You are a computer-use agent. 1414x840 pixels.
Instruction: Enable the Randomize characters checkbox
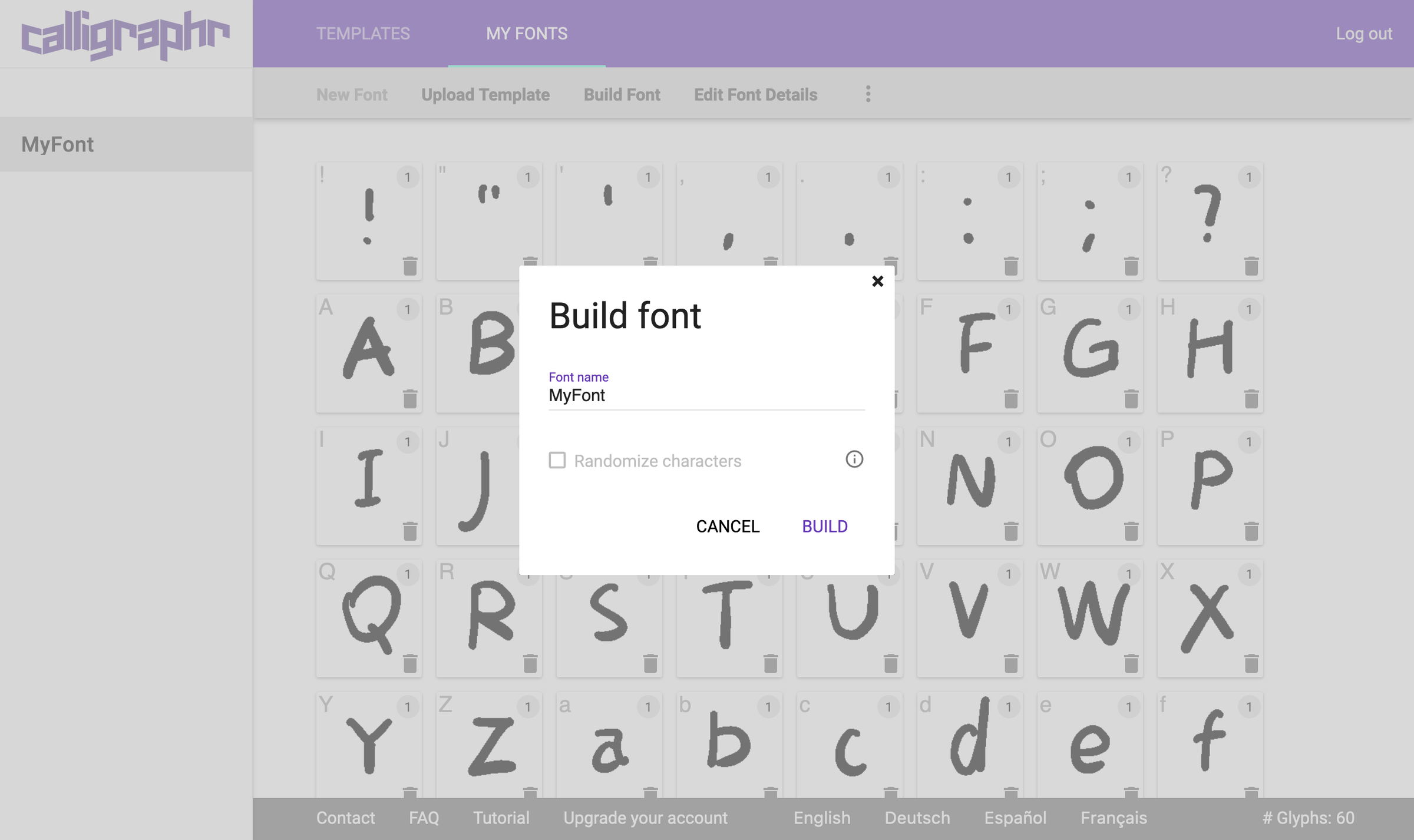coord(557,460)
